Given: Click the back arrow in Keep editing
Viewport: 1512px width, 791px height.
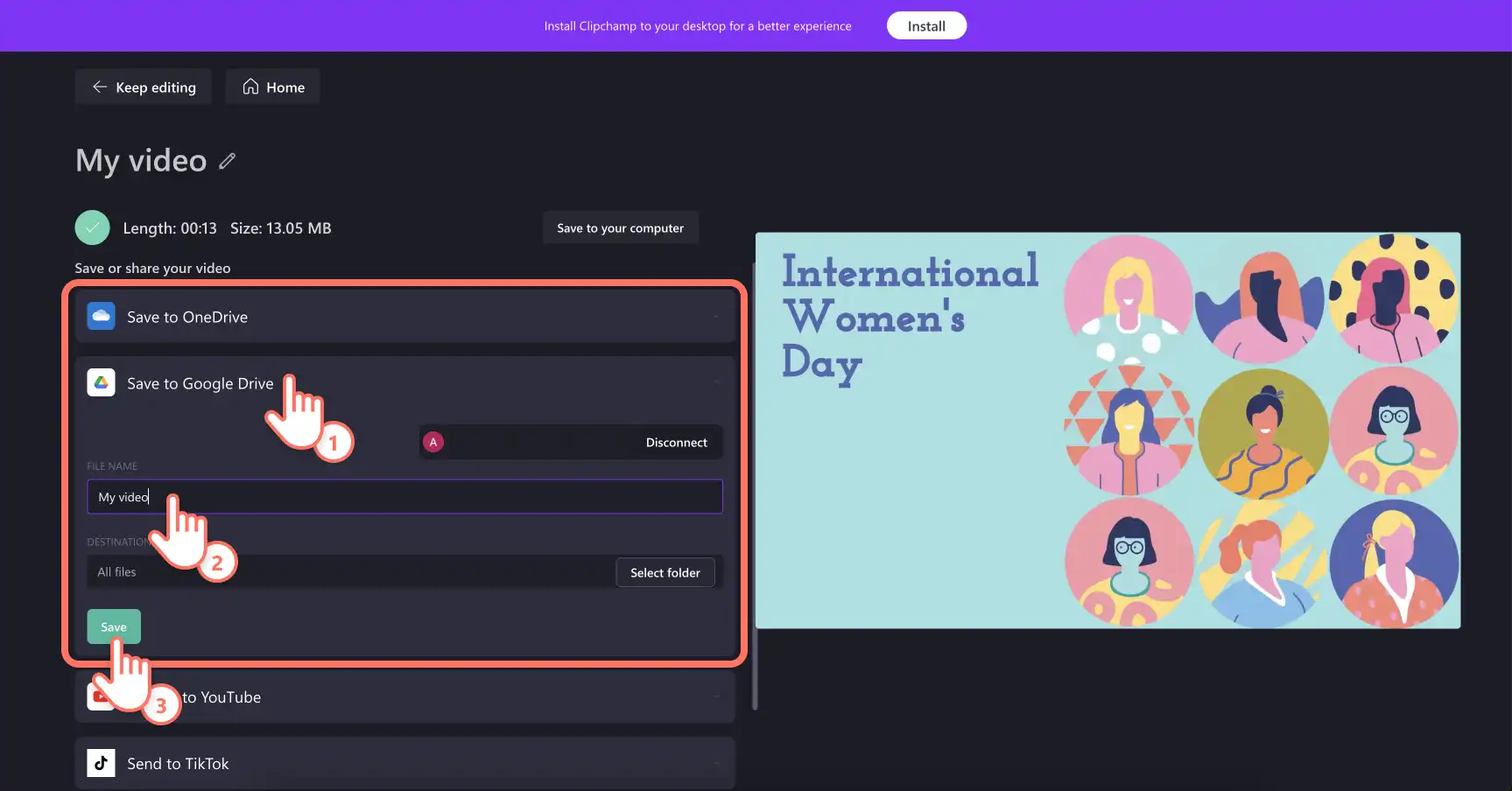Looking at the screenshot, I should 100,87.
